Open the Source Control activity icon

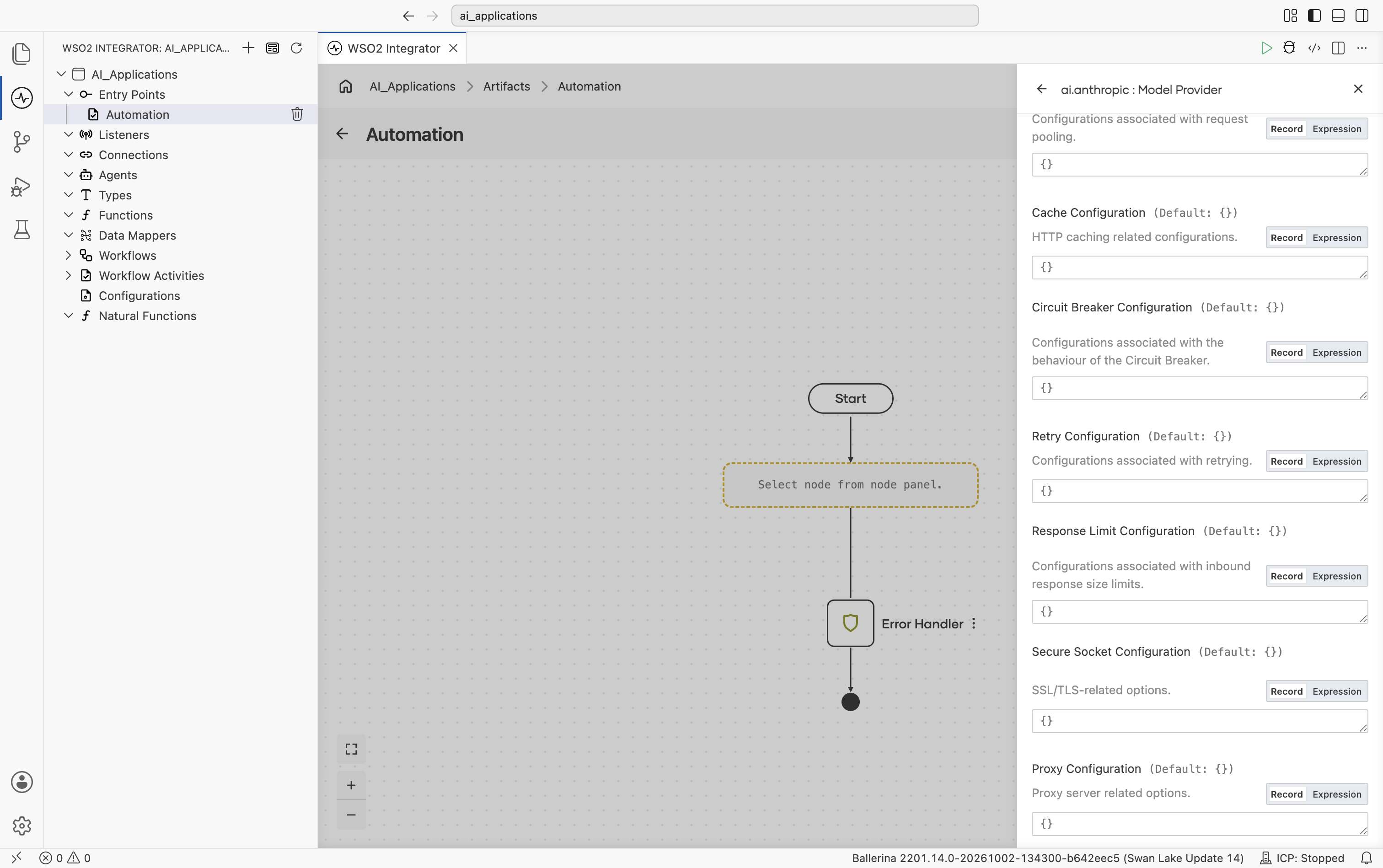pyautogui.click(x=22, y=142)
